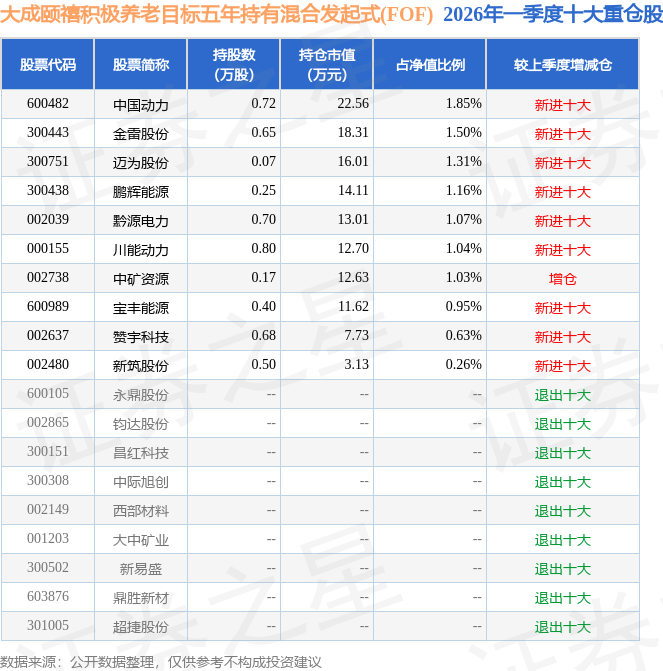
Task: Select stock code 301005
Action: coord(48,626)
